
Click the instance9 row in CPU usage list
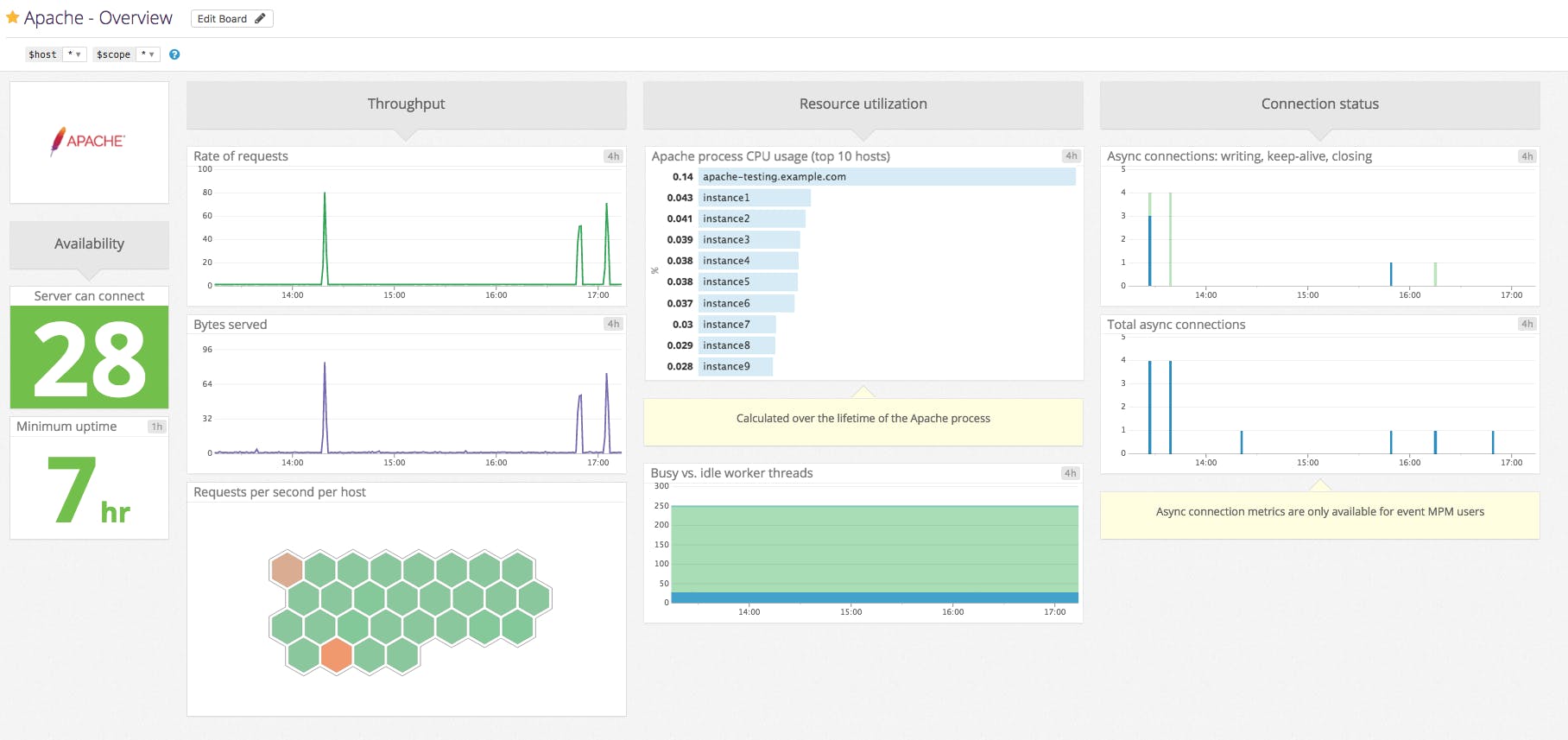click(735, 366)
